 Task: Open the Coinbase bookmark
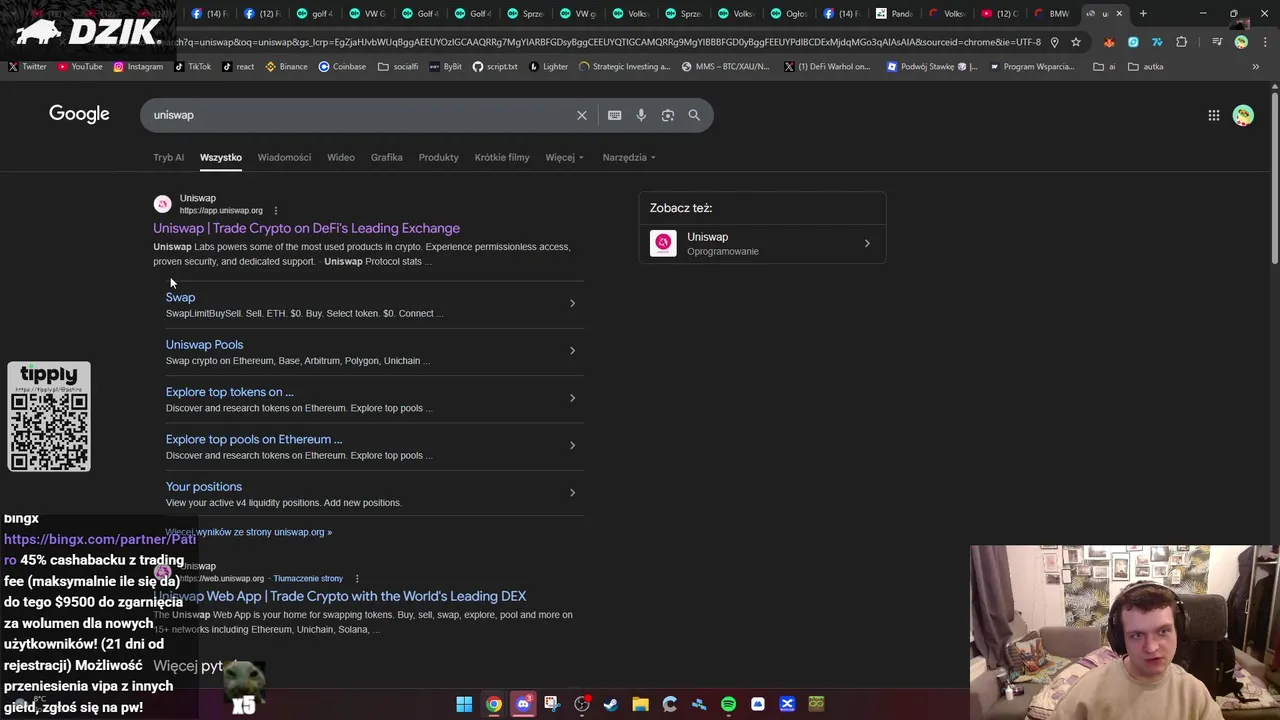tap(342, 67)
